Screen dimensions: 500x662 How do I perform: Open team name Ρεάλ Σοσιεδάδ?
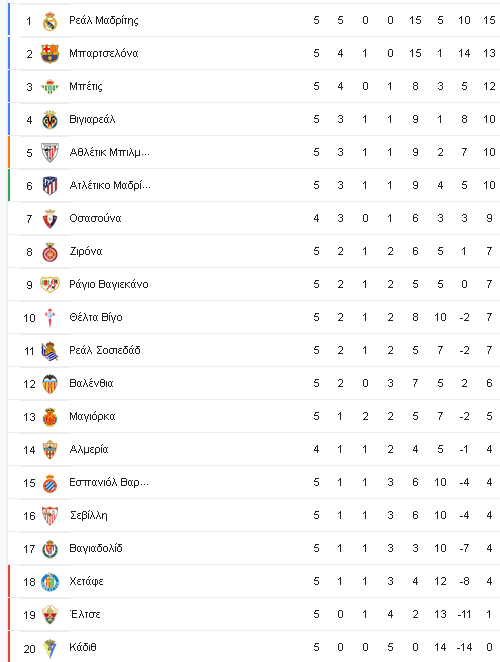[x=105, y=350]
